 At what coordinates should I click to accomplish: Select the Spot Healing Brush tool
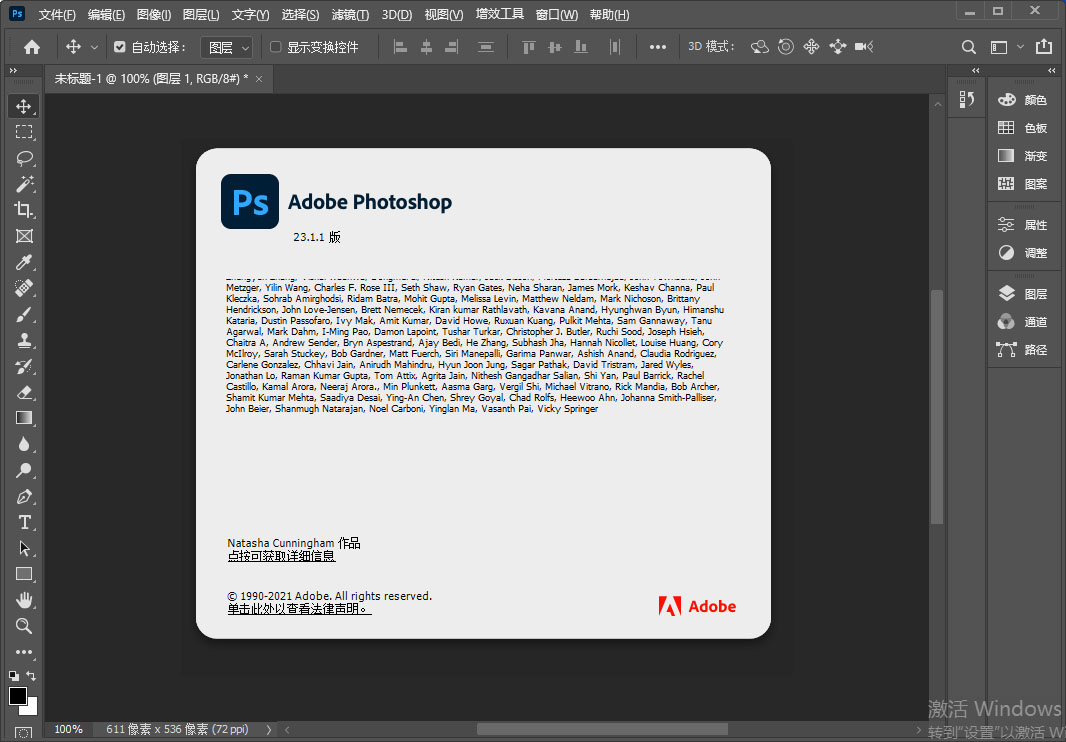tap(24, 288)
